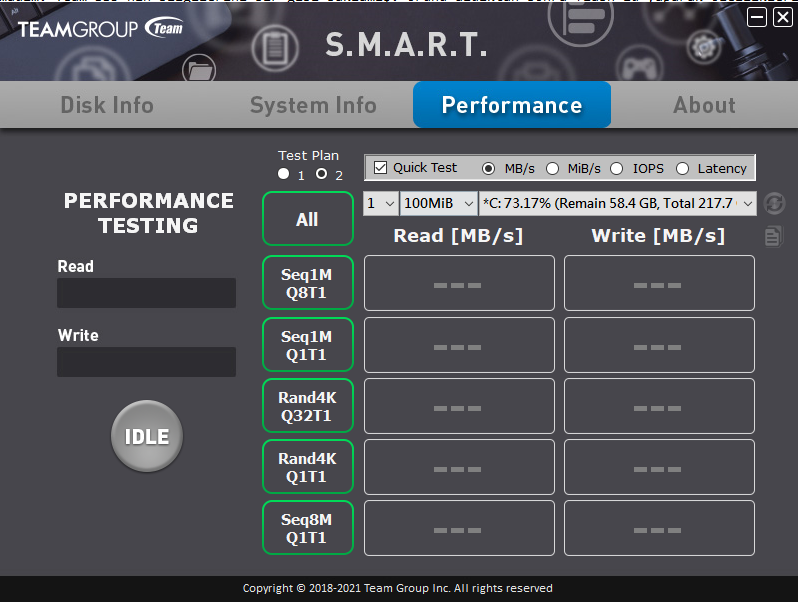798x603 pixels.
Task: Choose Test Plan 2 radio button
Action: coord(321,174)
